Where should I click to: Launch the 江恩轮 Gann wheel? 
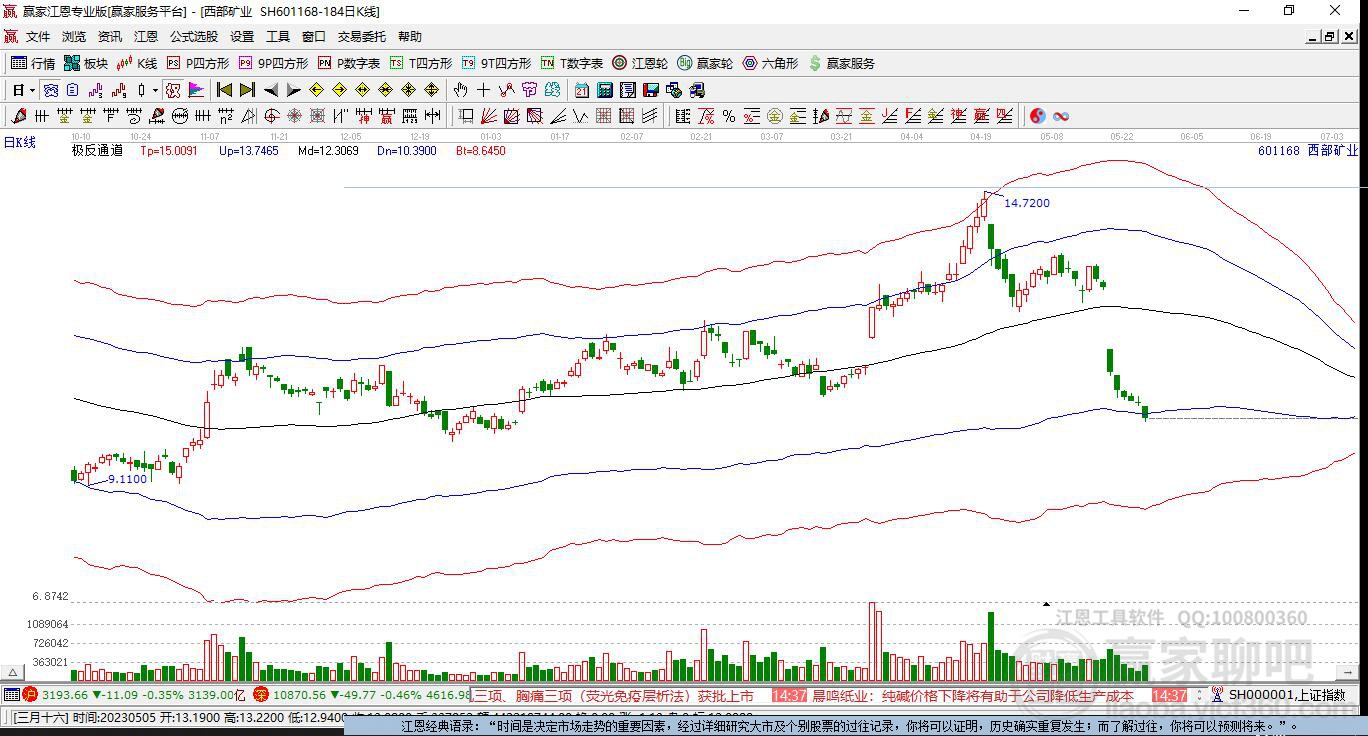pos(640,63)
